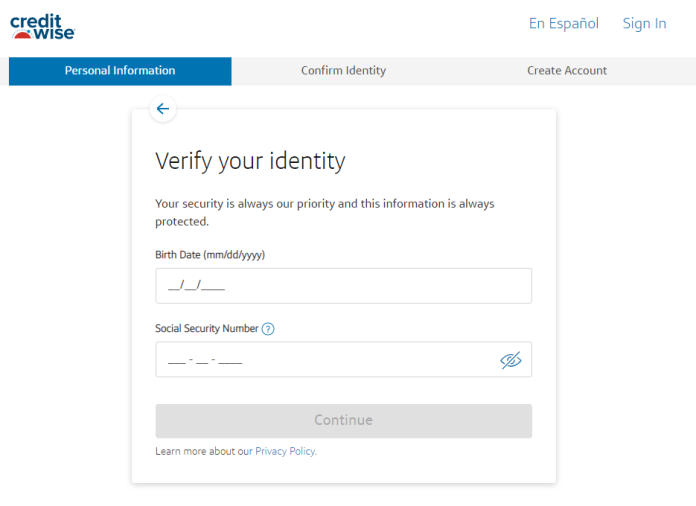Switch language with En Español link
This screenshot has width=696, height=506.
pyautogui.click(x=563, y=23)
